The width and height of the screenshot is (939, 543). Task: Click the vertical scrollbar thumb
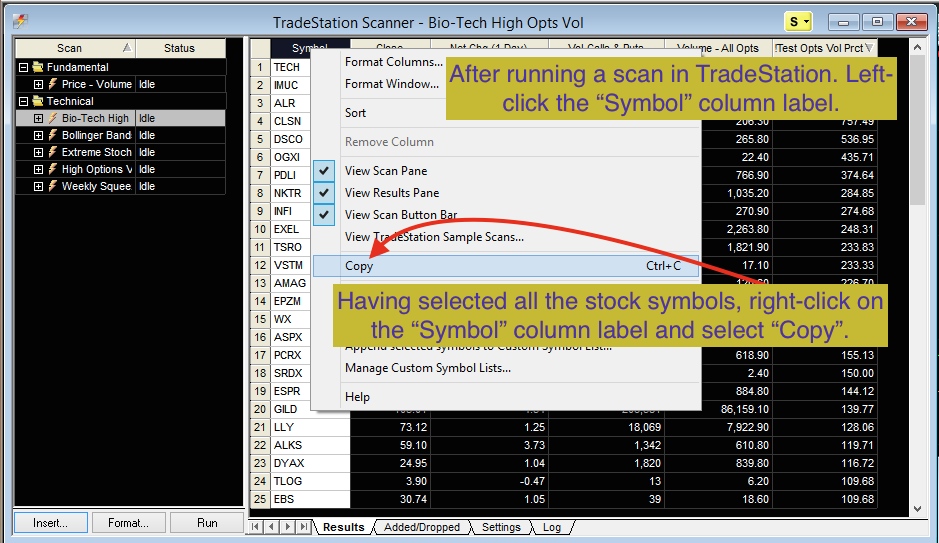(x=917, y=131)
